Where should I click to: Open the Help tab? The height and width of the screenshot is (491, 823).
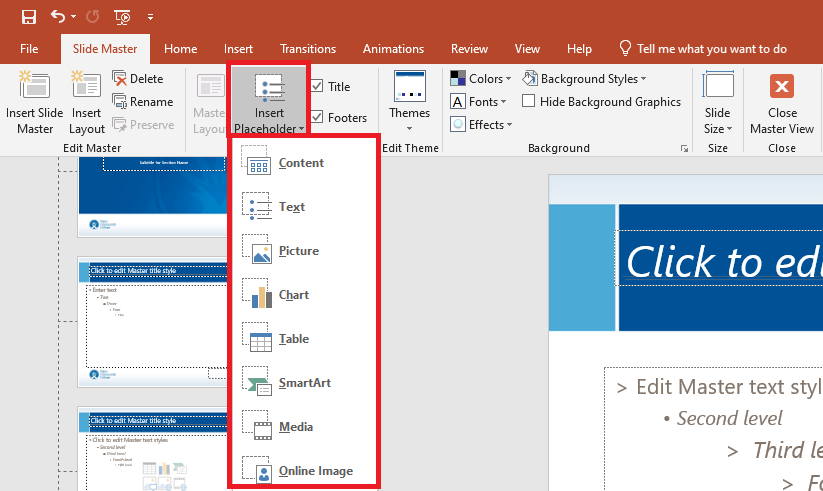point(579,49)
